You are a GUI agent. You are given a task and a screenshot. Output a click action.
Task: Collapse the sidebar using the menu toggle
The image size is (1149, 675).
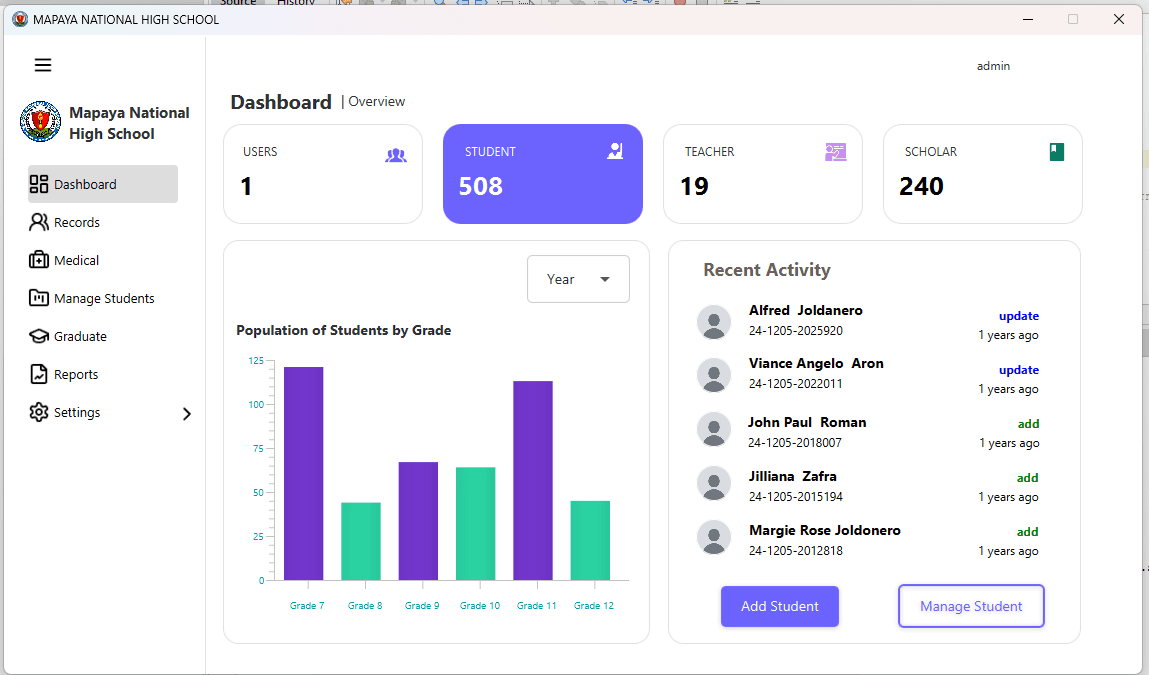(x=42, y=64)
